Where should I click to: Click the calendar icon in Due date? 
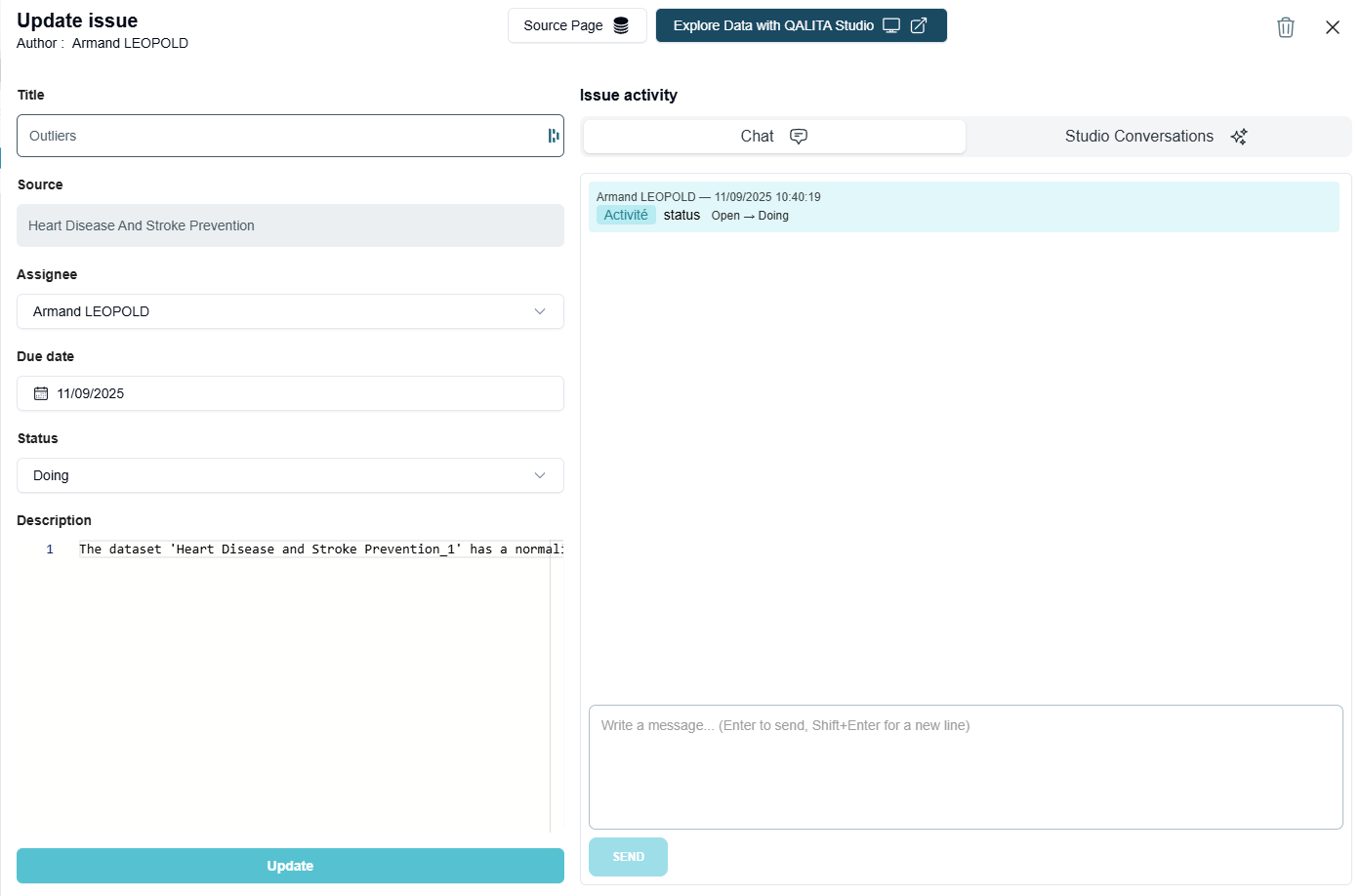41,393
